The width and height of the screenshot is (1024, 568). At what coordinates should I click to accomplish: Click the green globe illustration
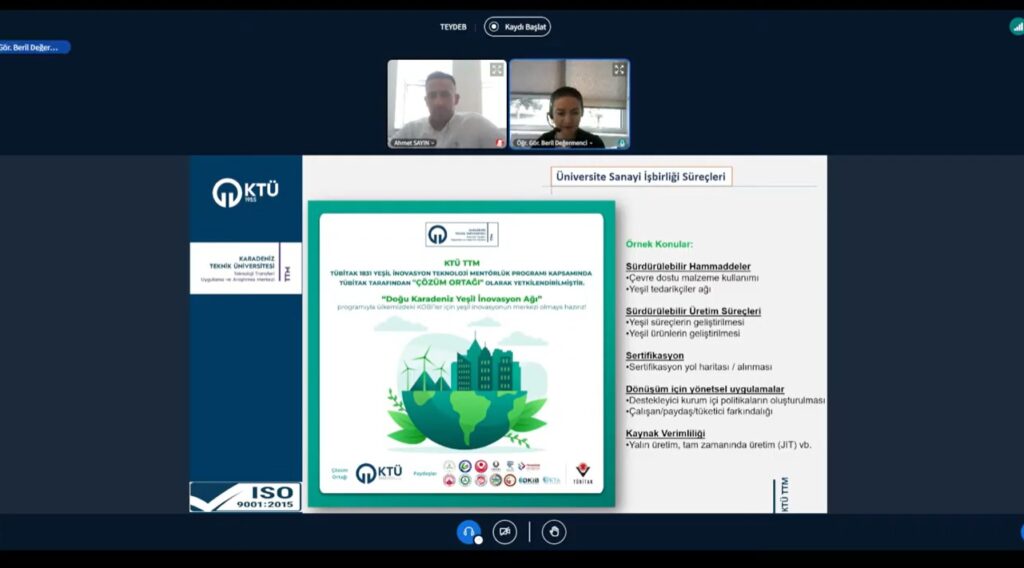pyautogui.click(x=468, y=392)
